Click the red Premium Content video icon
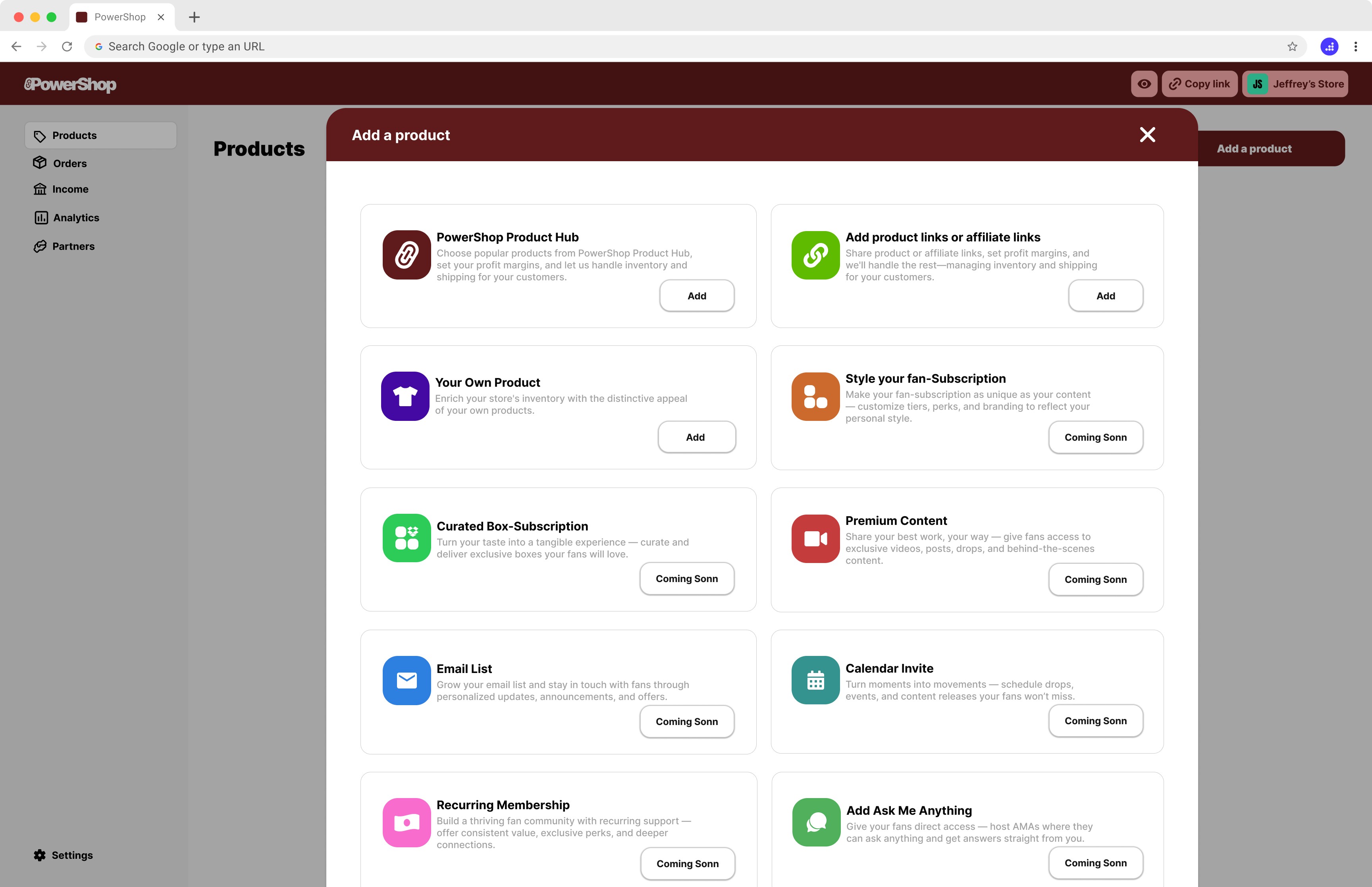Screen dimensions: 1372x887 point(815,538)
